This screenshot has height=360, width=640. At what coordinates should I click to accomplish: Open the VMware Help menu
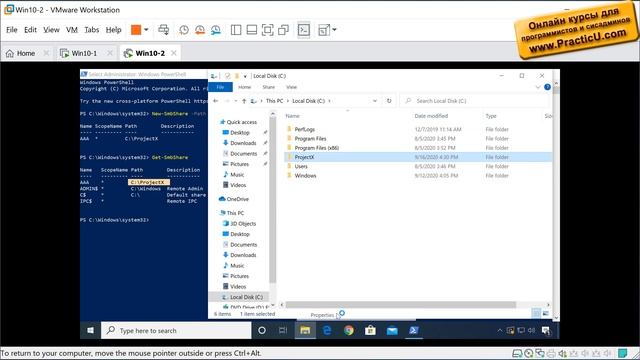coord(113,30)
